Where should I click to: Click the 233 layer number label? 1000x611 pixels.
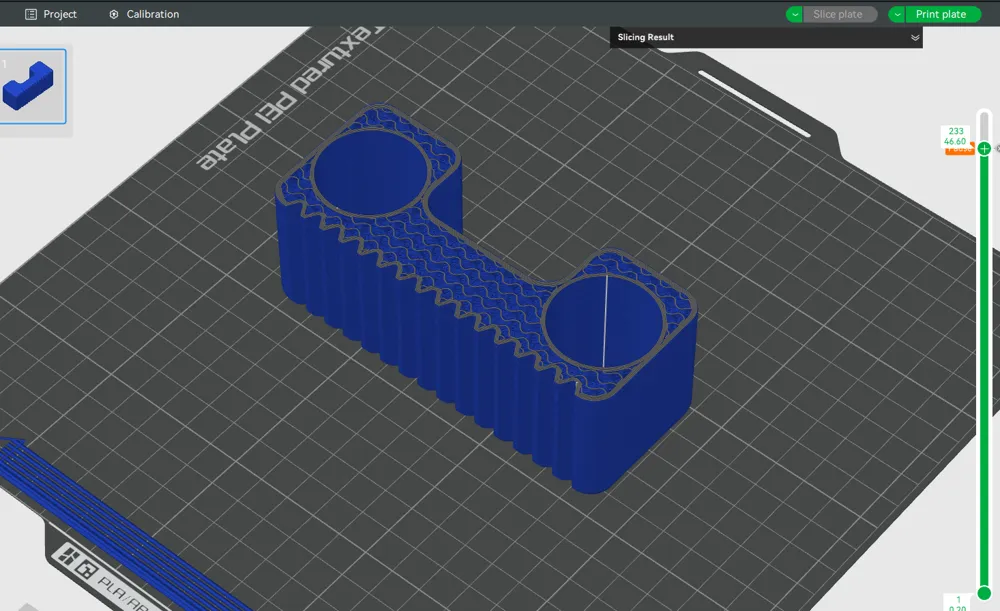click(x=955, y=131)
